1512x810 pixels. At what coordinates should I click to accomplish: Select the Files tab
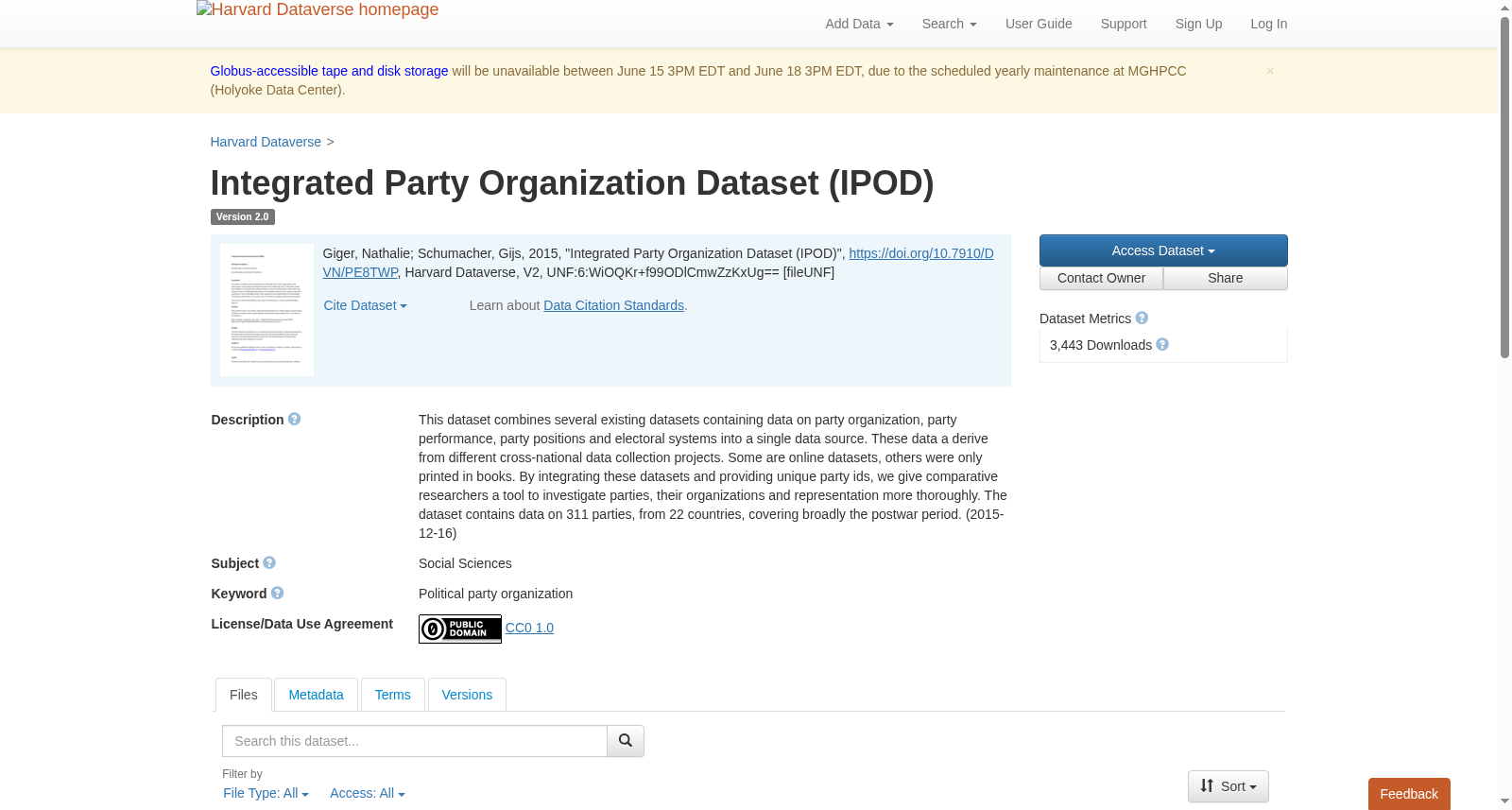[244, 695]
